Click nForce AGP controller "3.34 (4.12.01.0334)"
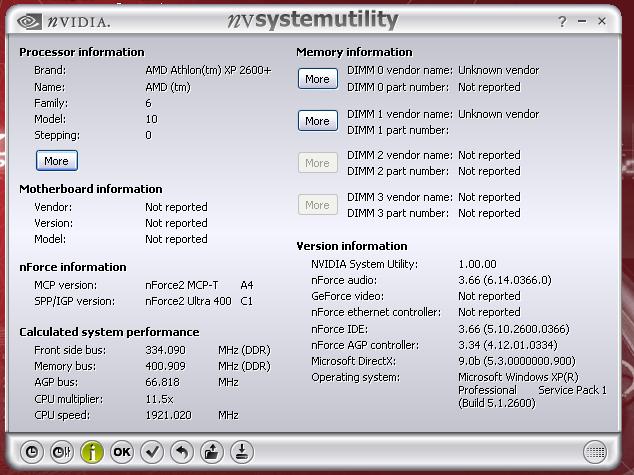Screen dimensions: 634x475 508,345
